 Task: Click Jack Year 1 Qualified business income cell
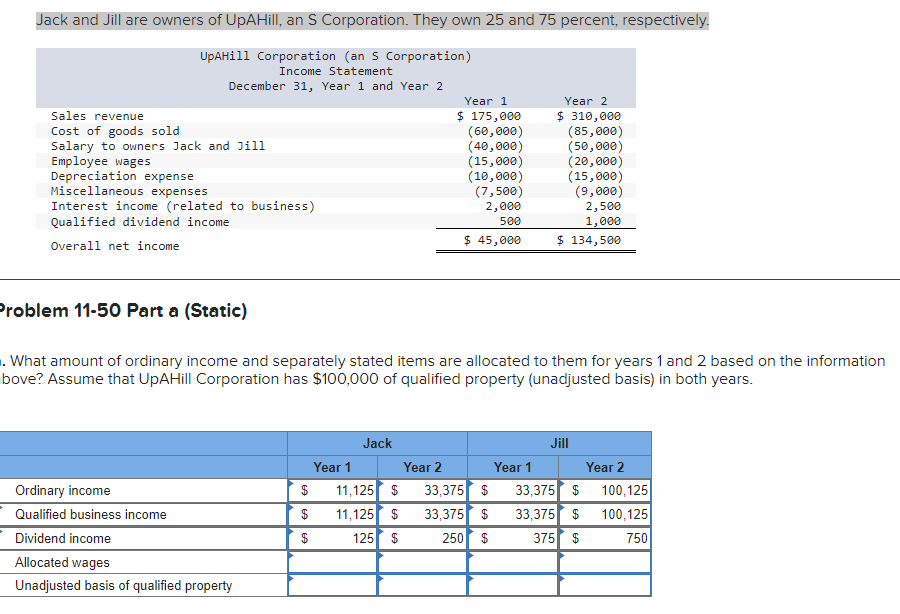(332, 515)
